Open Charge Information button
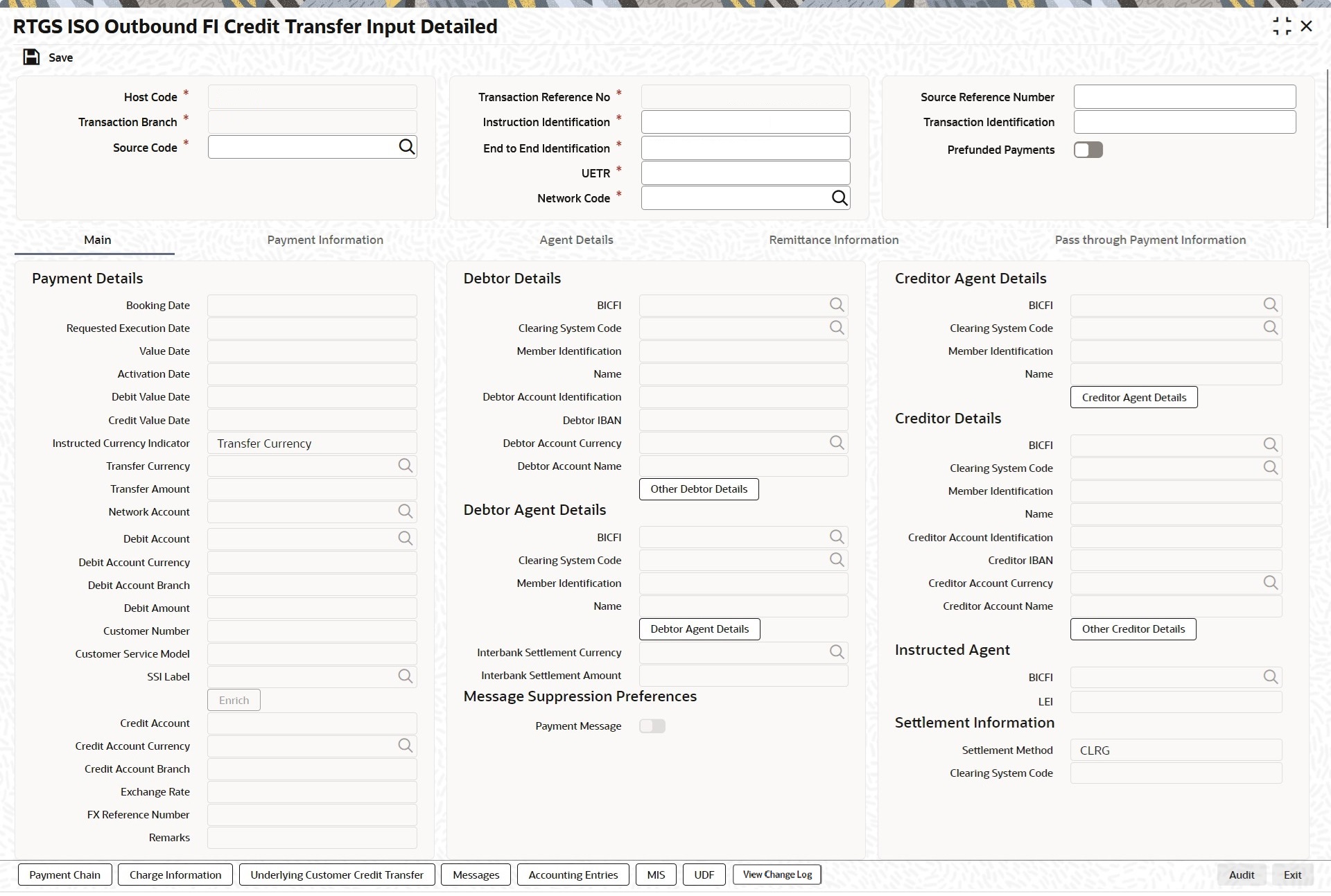Viewport: 1331px width, 896px height. [x=175, y=875]
